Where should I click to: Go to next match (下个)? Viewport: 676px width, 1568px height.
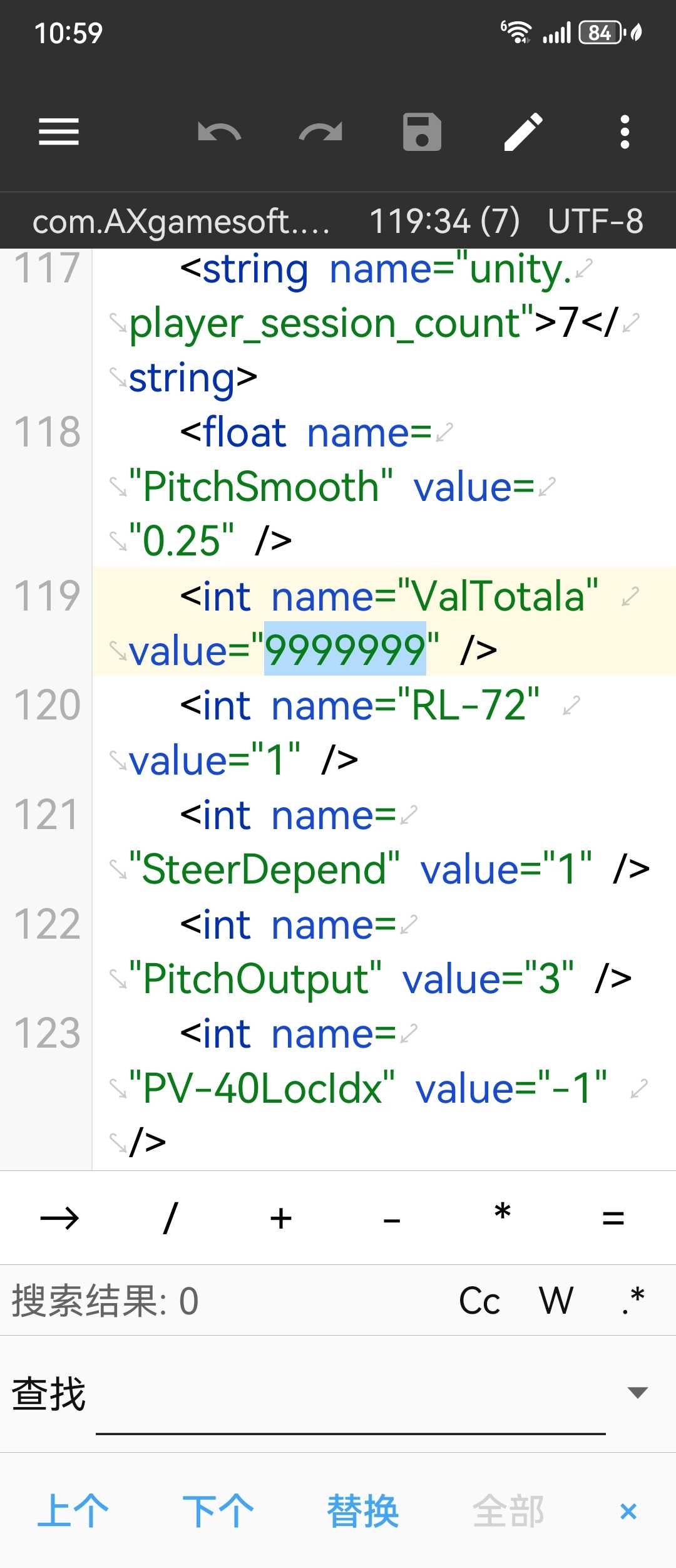pos(218,1511)
